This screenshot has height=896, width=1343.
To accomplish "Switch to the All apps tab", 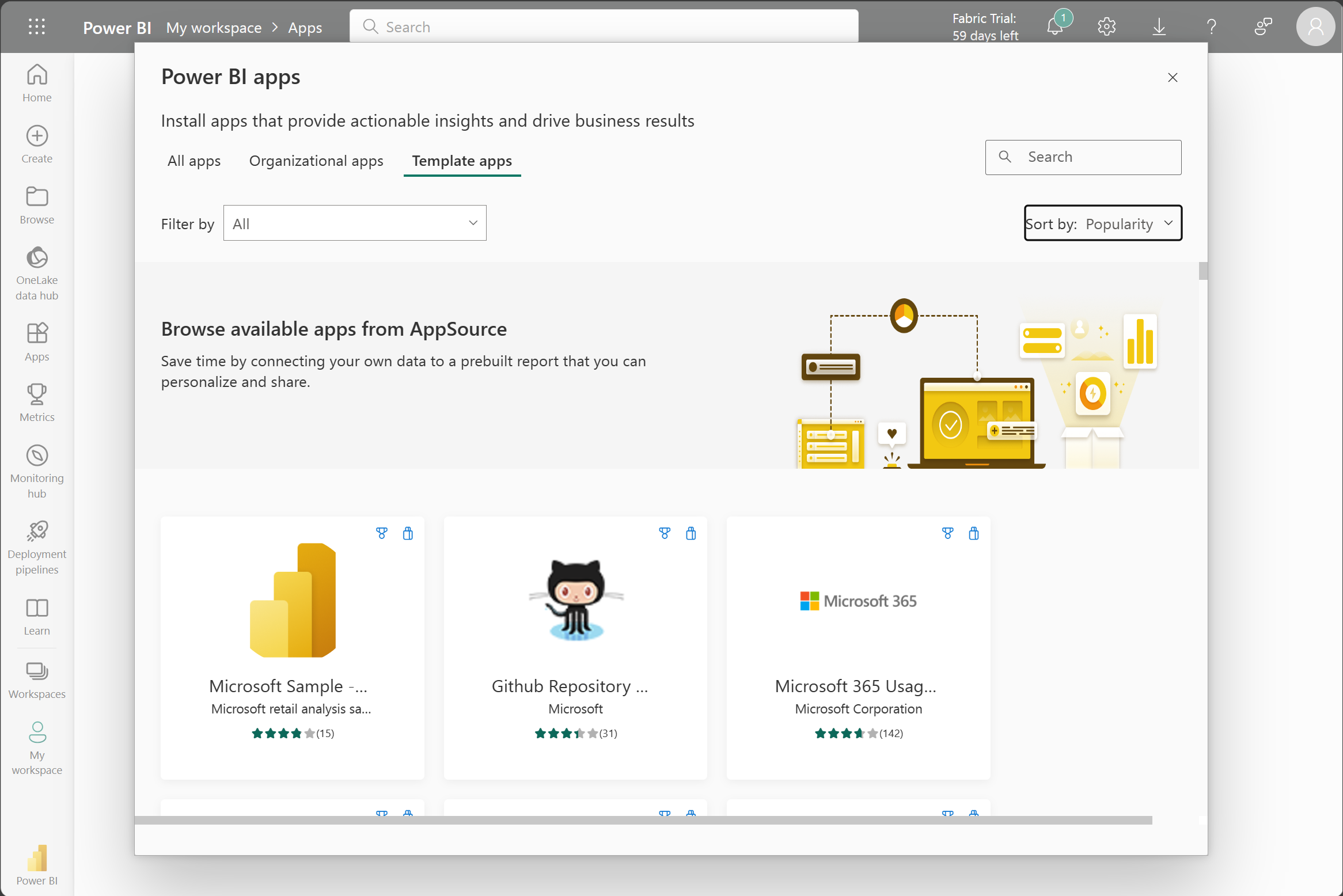I will pyautogui.click(x=194, y=160).
